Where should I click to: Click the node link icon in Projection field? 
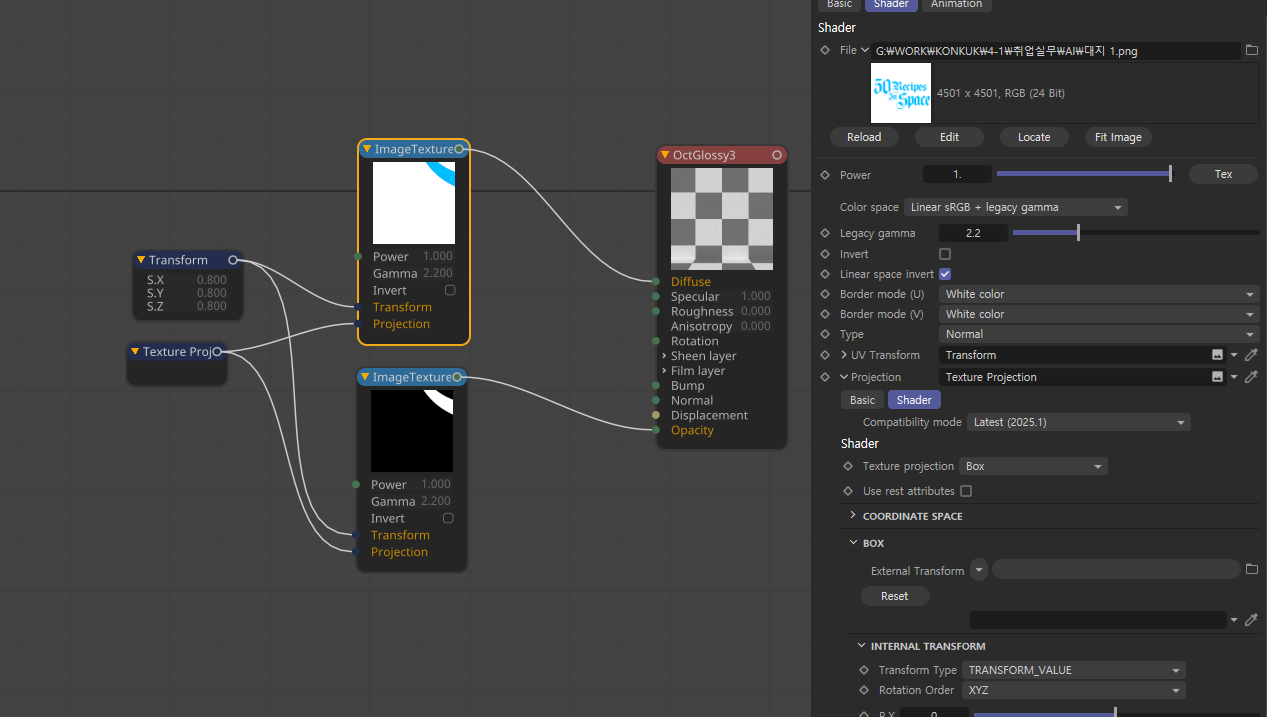pos(1217,377)
